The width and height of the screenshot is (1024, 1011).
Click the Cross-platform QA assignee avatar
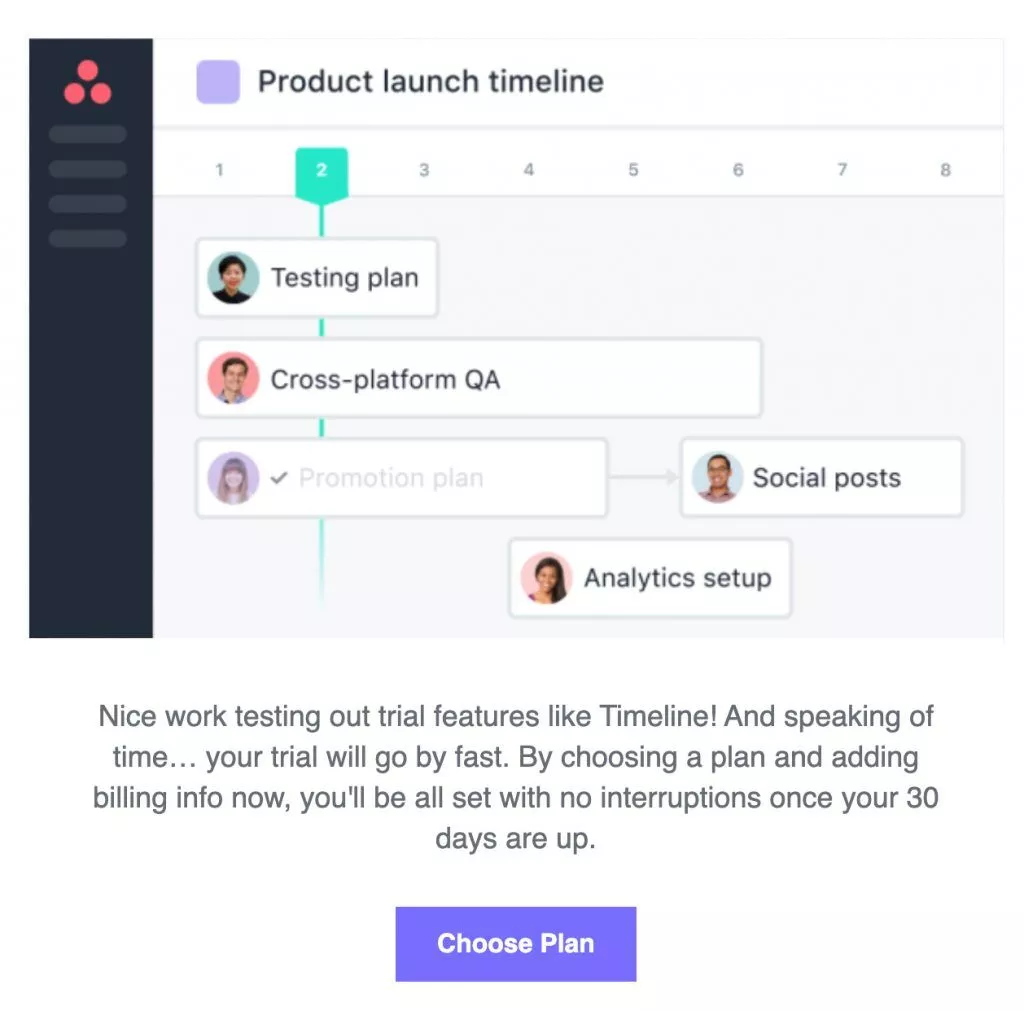[x=233, y=379]
